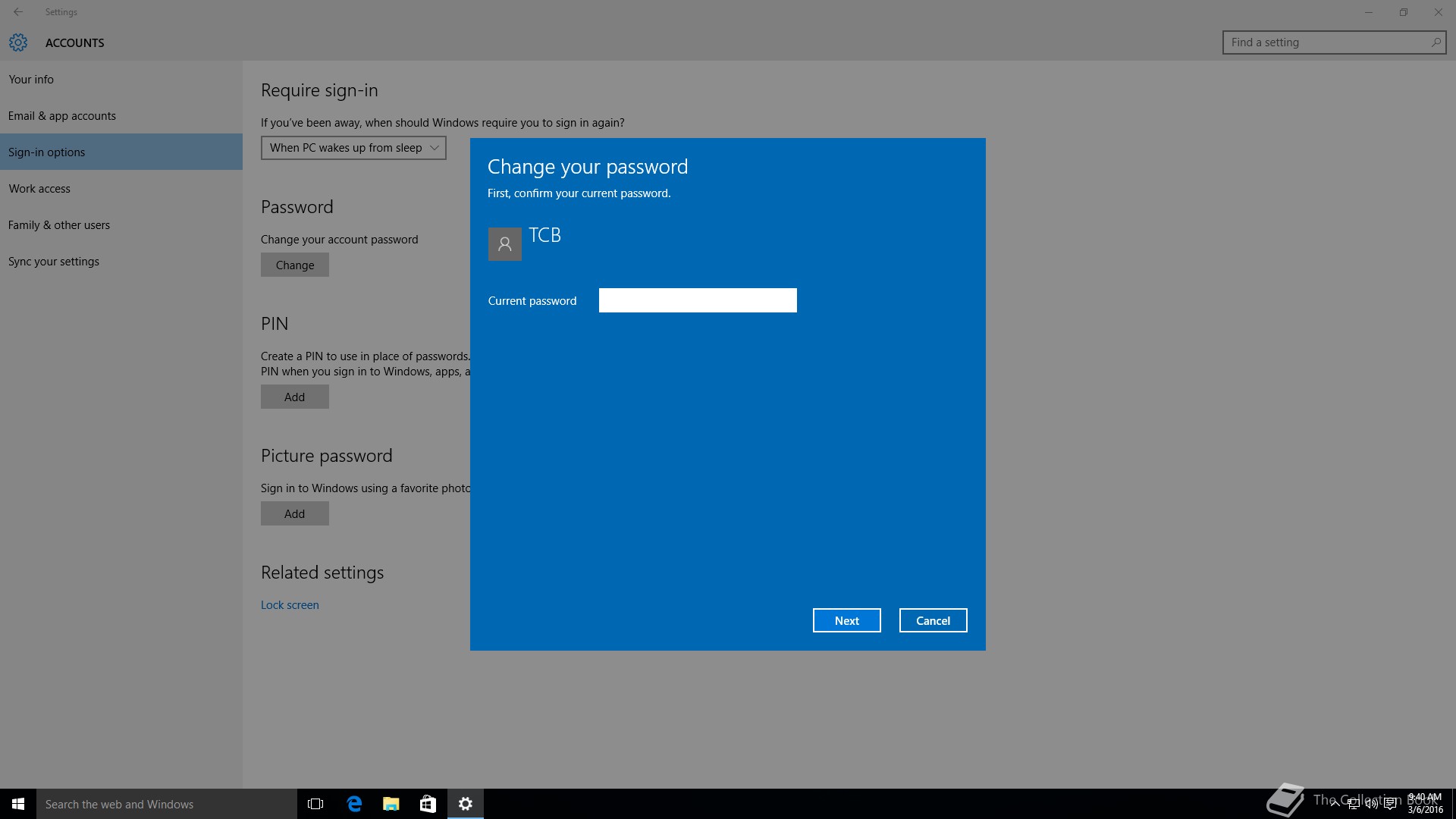Image resolution: width=1456 pixels, height=819 pixels.
Task: Open the Work access section
Action: pos(121,188)
